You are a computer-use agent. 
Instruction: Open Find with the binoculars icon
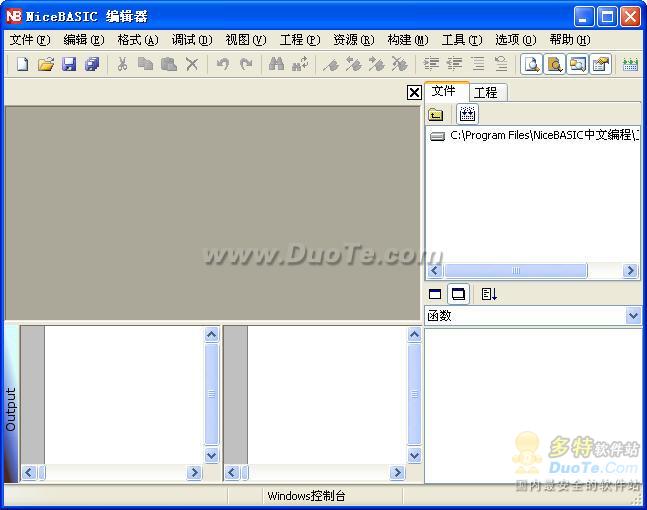276,64
